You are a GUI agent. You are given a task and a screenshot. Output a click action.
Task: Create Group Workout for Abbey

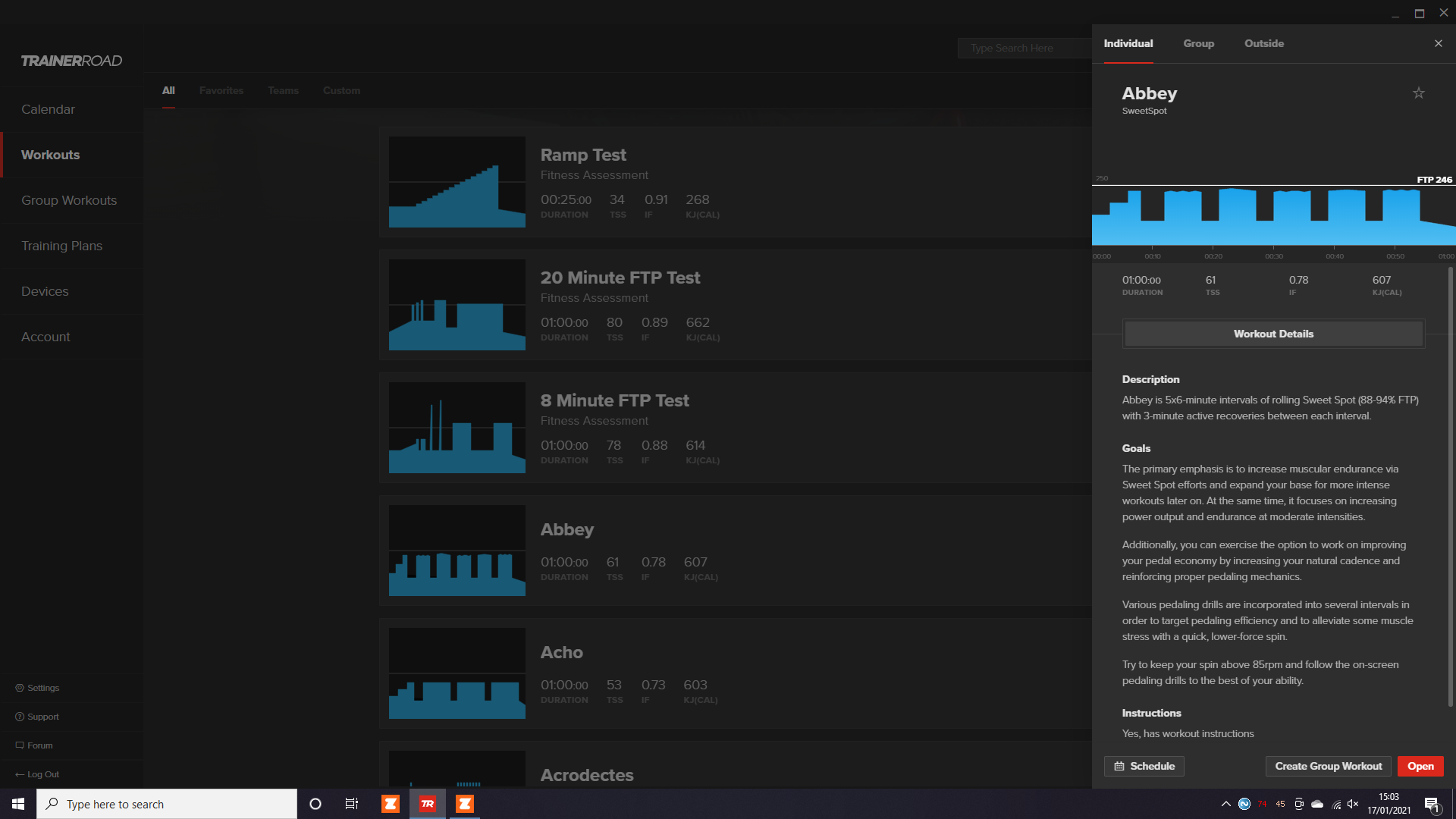click(x=1328, y=766)
